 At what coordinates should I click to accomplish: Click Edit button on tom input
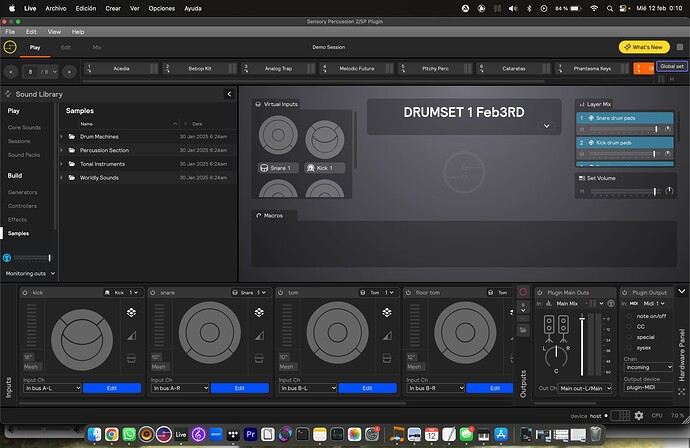[367, 388]
